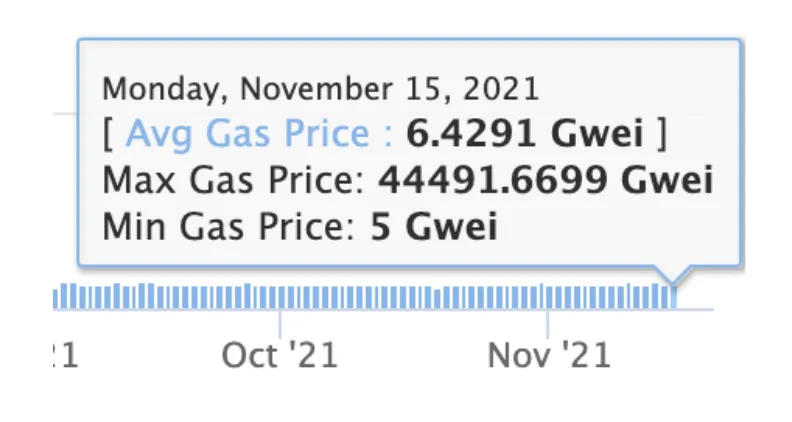Click the tick mark above Nov '21
Viewport: 792px width, 422px height.
pos(548,323)
